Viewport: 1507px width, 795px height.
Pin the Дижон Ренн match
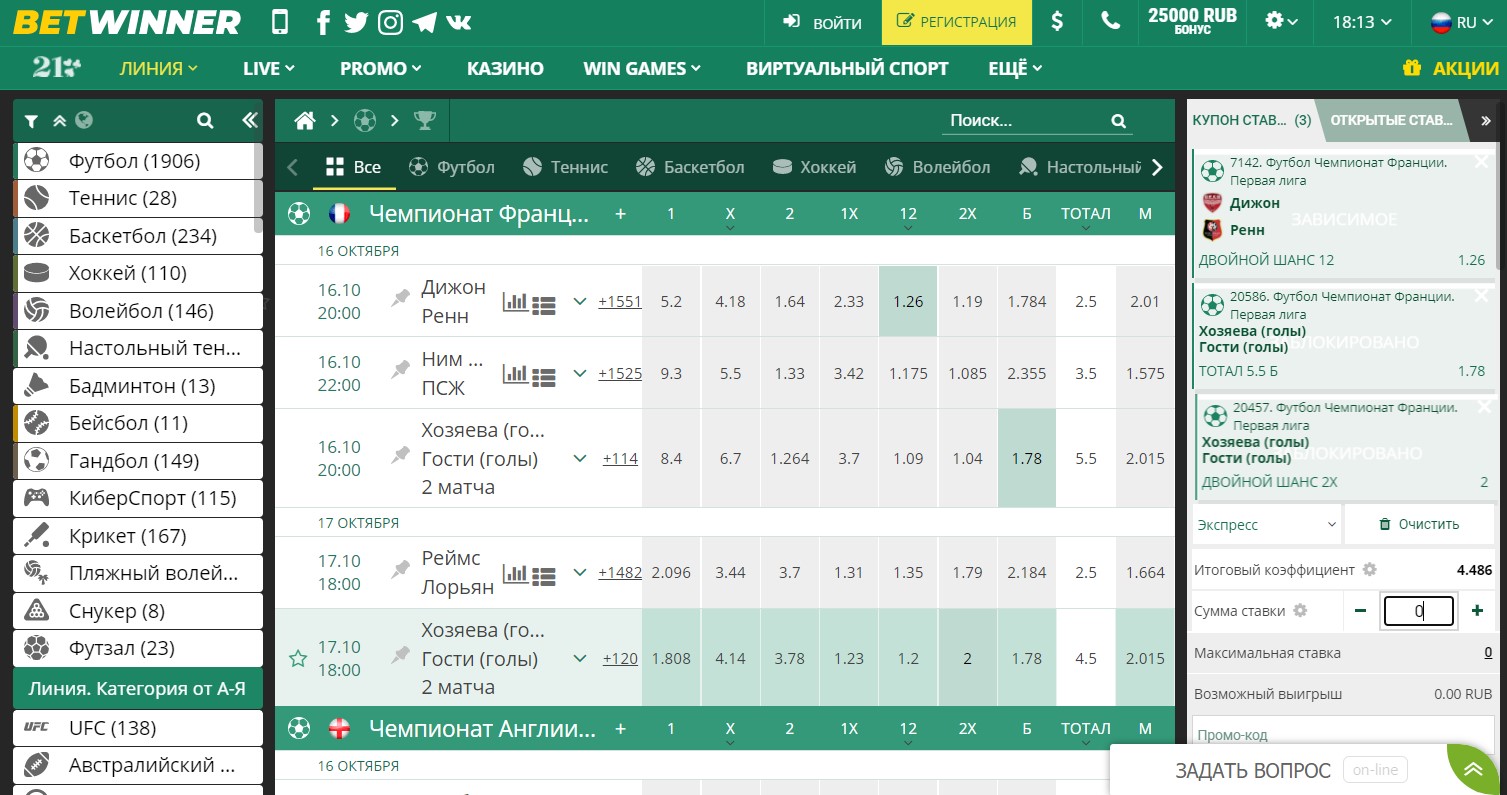401,297
